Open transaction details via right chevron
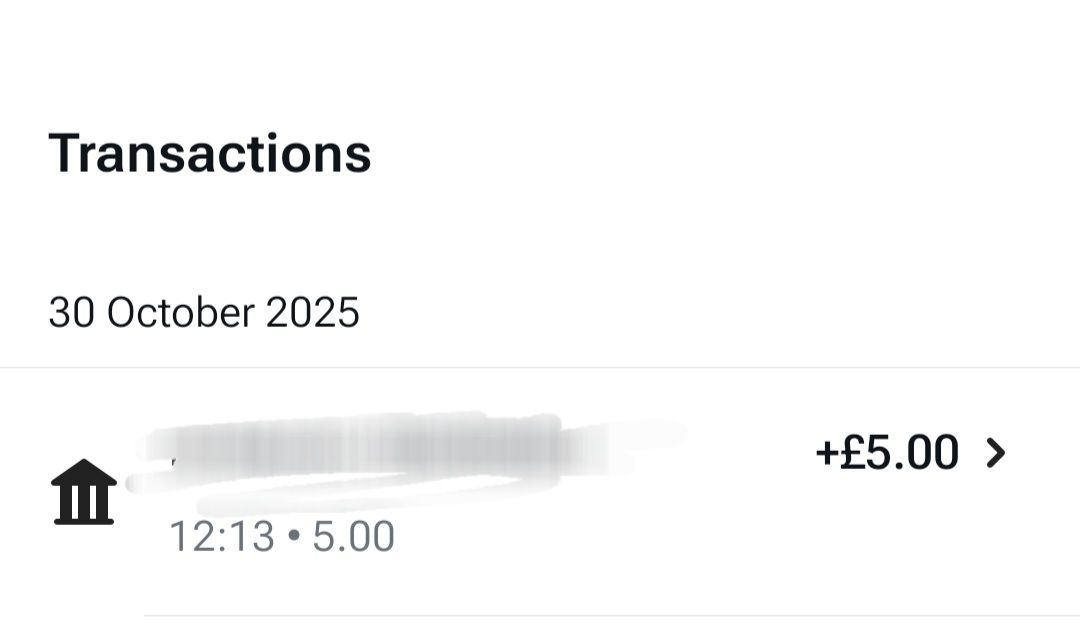1080x632 pixels. 996,453
